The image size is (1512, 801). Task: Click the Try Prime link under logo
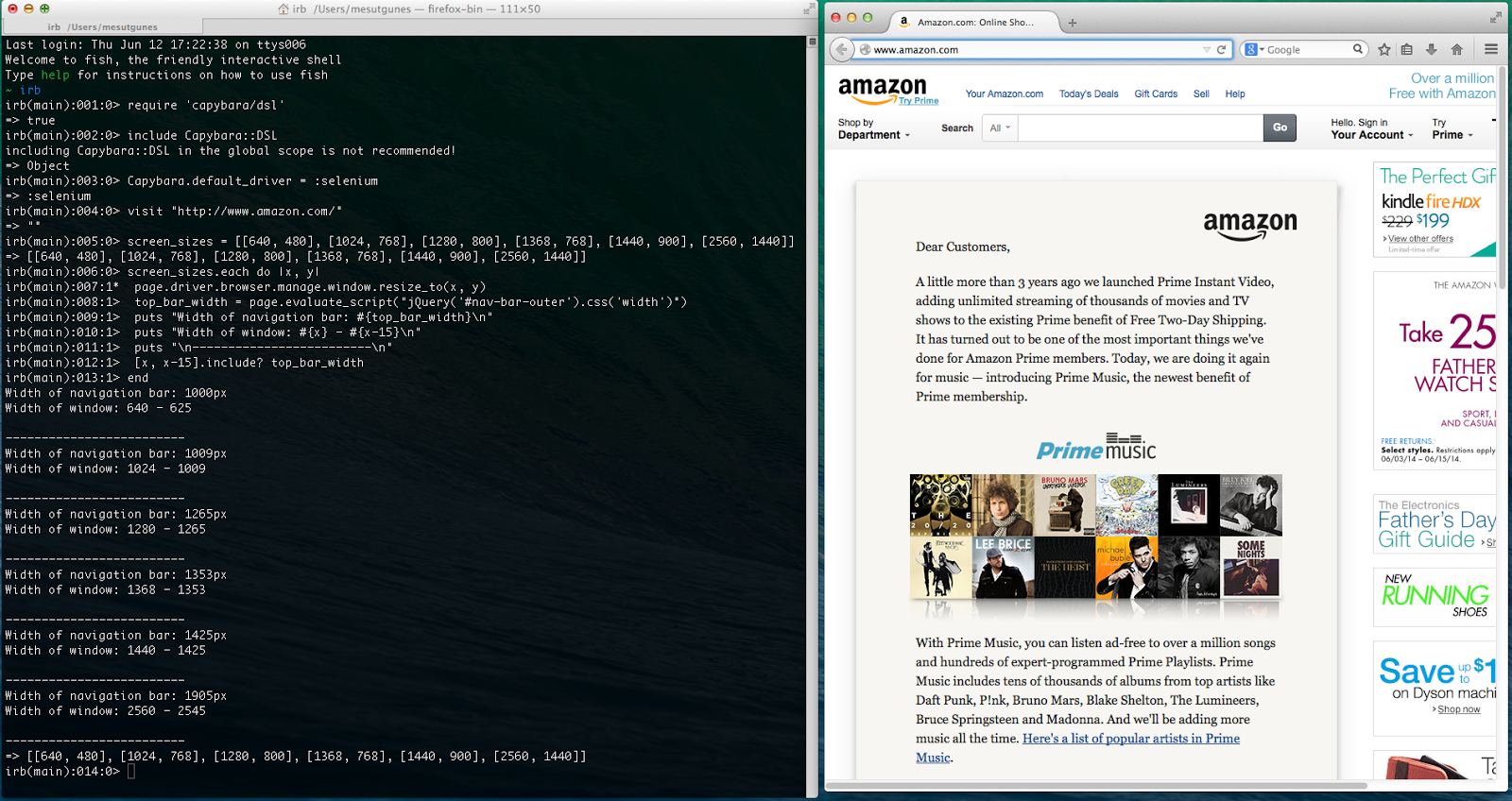tap(919, 101)
